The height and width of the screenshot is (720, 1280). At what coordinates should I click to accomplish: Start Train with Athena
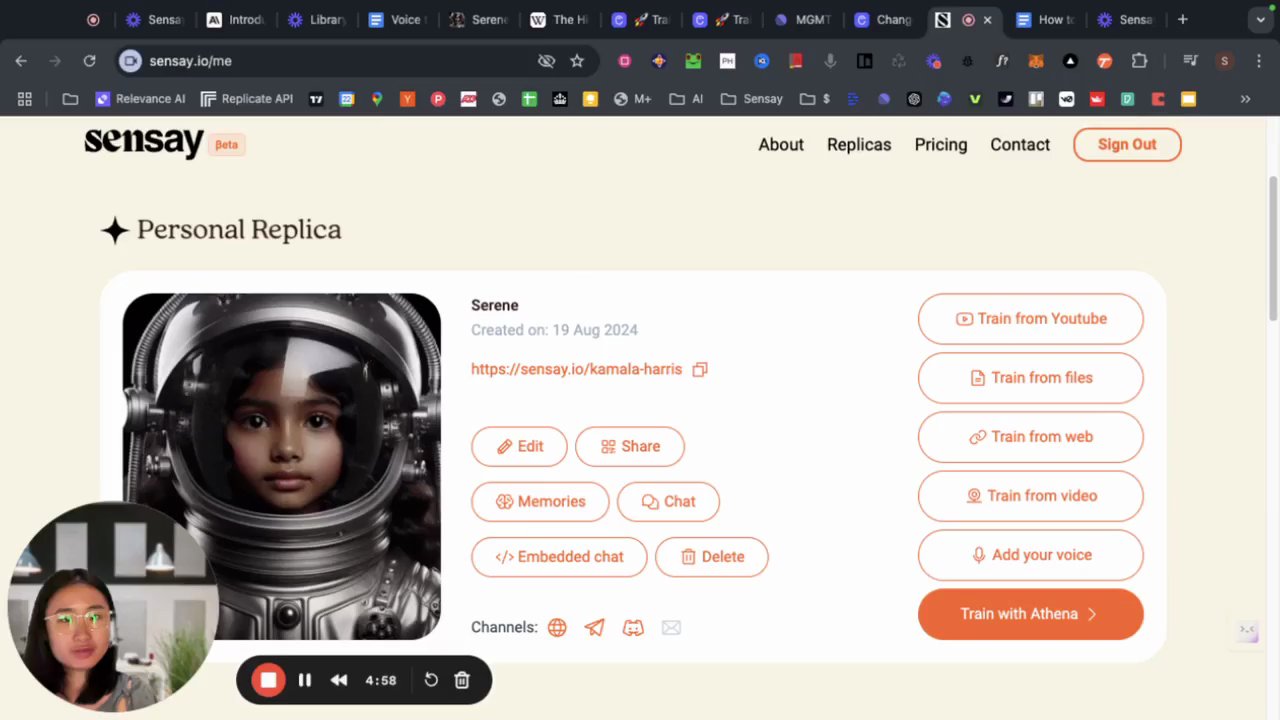click(1030, 614)
